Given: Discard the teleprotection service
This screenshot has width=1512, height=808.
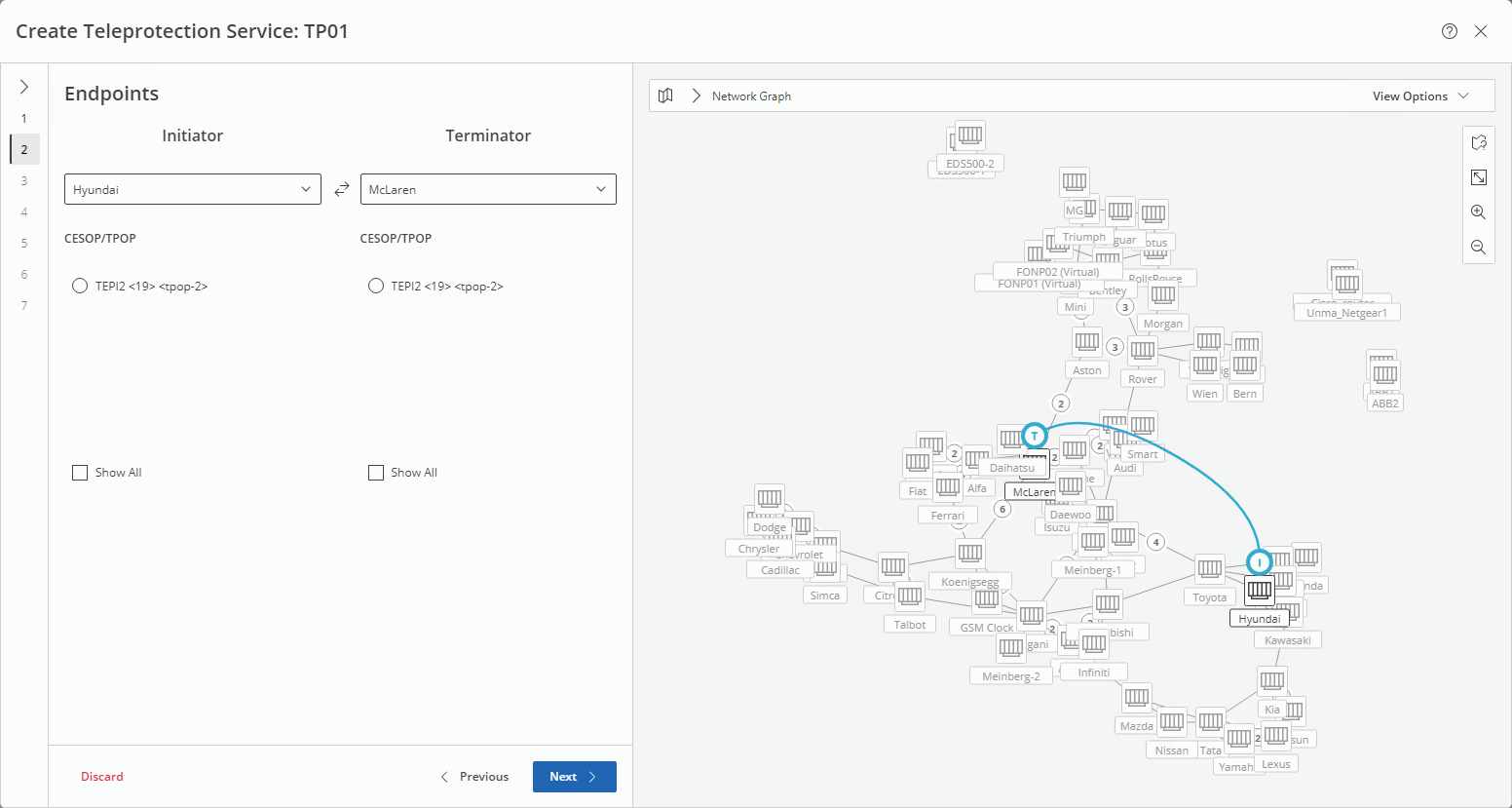Looking at the screenshot, I should pos(102,777).
